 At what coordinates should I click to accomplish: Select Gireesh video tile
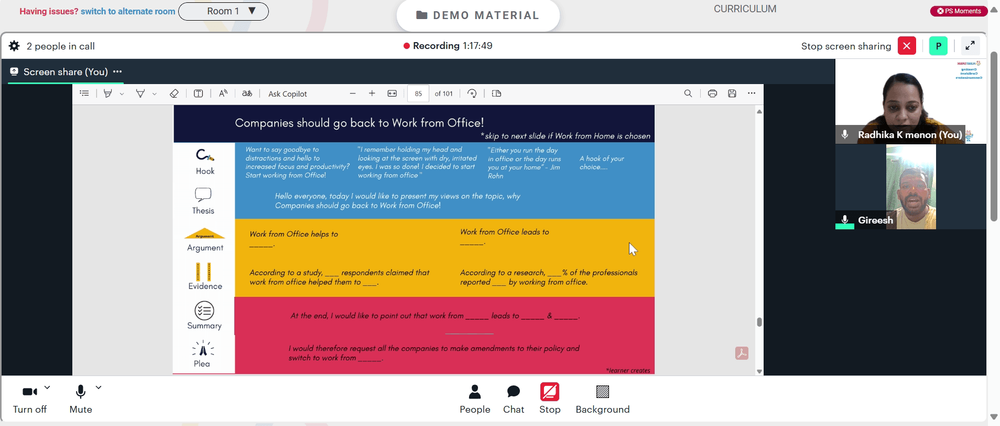click(x=910, y=187)
